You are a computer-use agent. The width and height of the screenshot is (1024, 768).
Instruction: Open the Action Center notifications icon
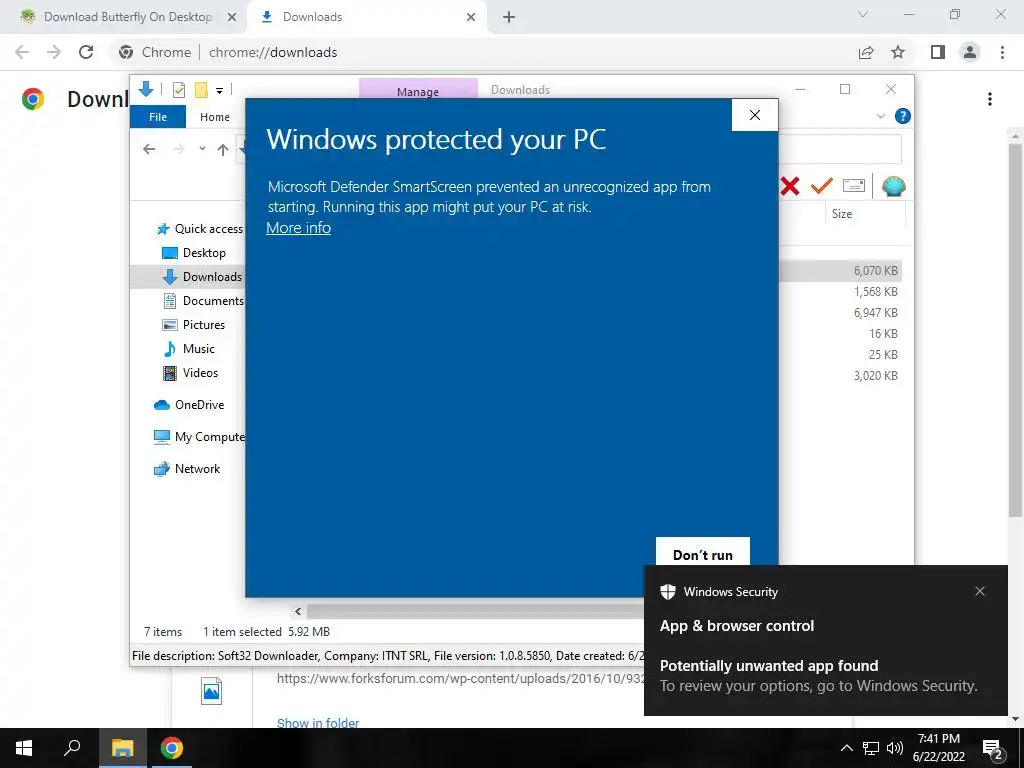(993, 749)
